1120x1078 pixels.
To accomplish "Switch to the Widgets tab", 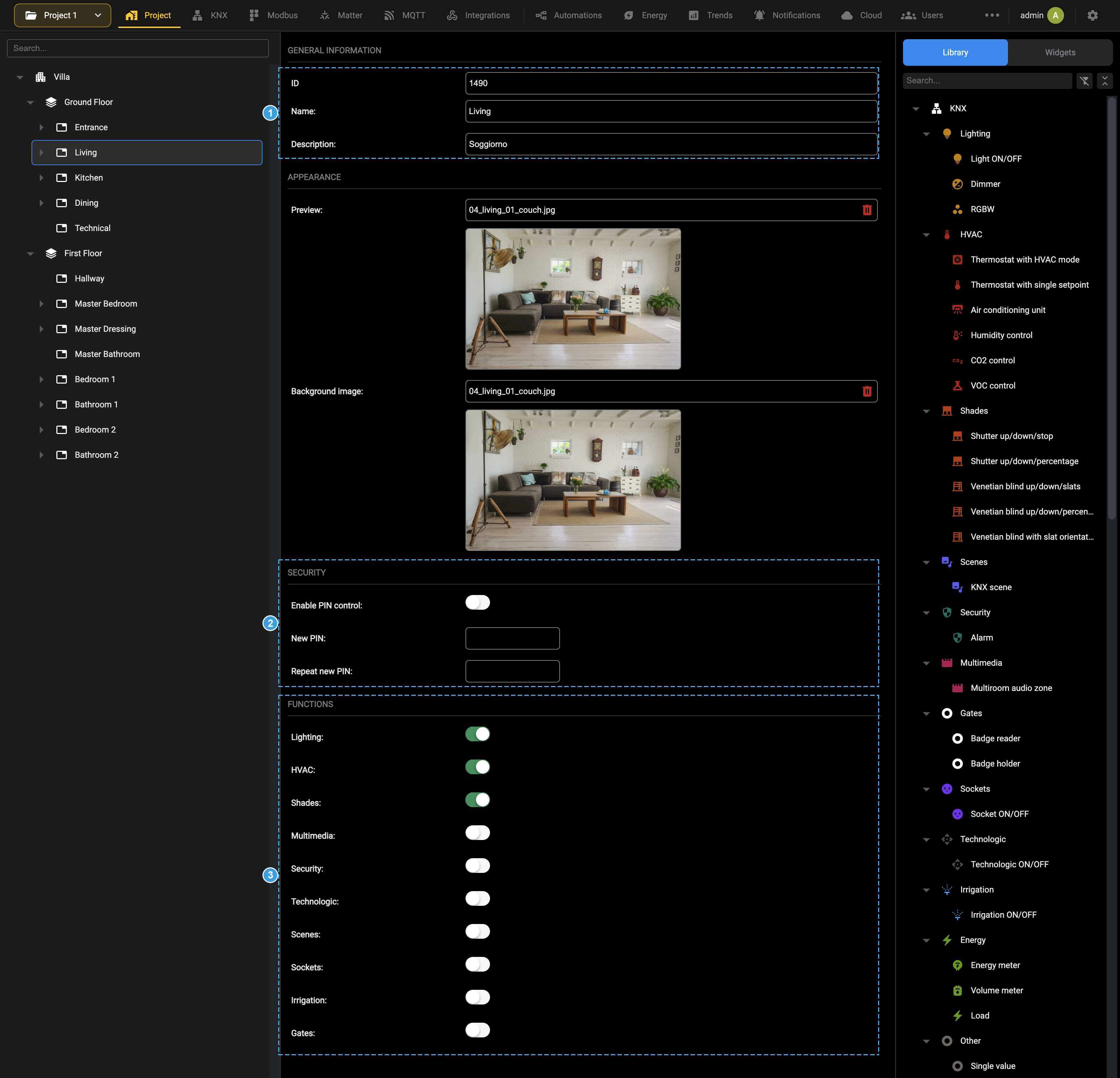I will pyautogui.click(x=1060, y=52).
